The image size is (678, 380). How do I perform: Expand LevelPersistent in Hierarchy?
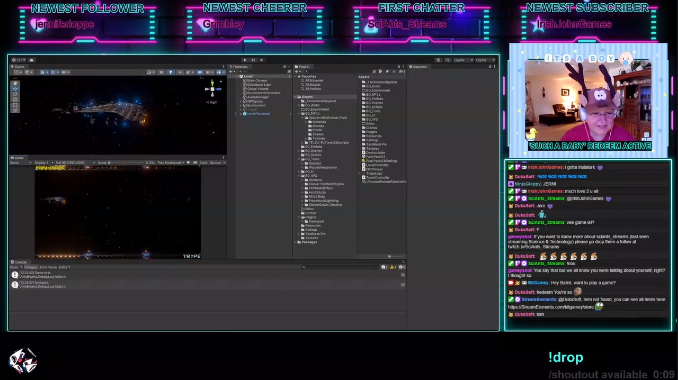tap(240, 114)
